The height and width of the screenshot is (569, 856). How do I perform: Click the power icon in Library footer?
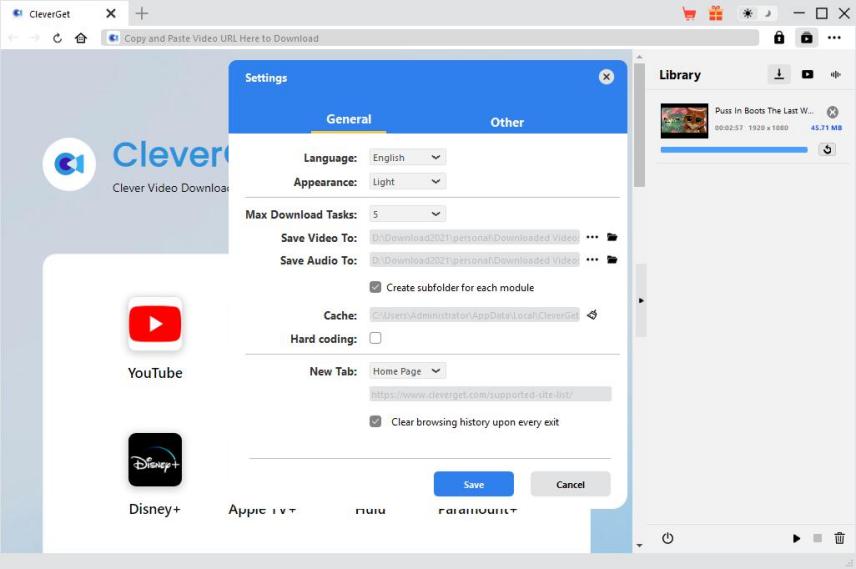667,538
